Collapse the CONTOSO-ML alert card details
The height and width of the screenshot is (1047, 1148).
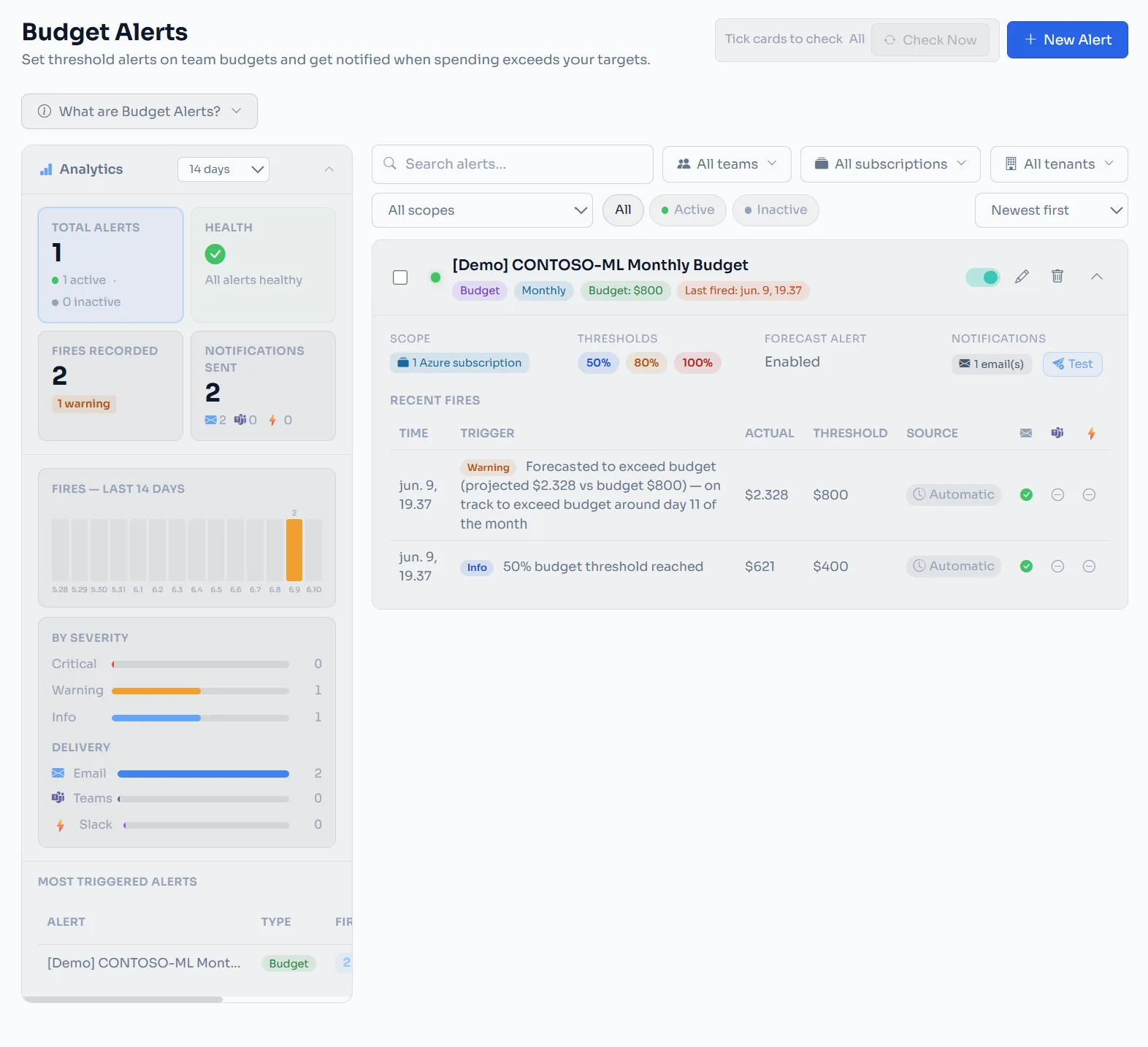1097,276
